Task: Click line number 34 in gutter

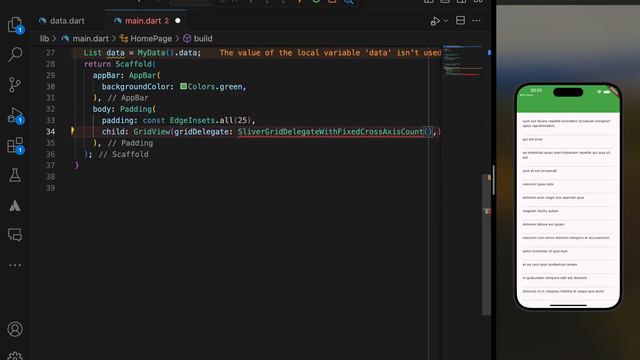Action: 50,131
